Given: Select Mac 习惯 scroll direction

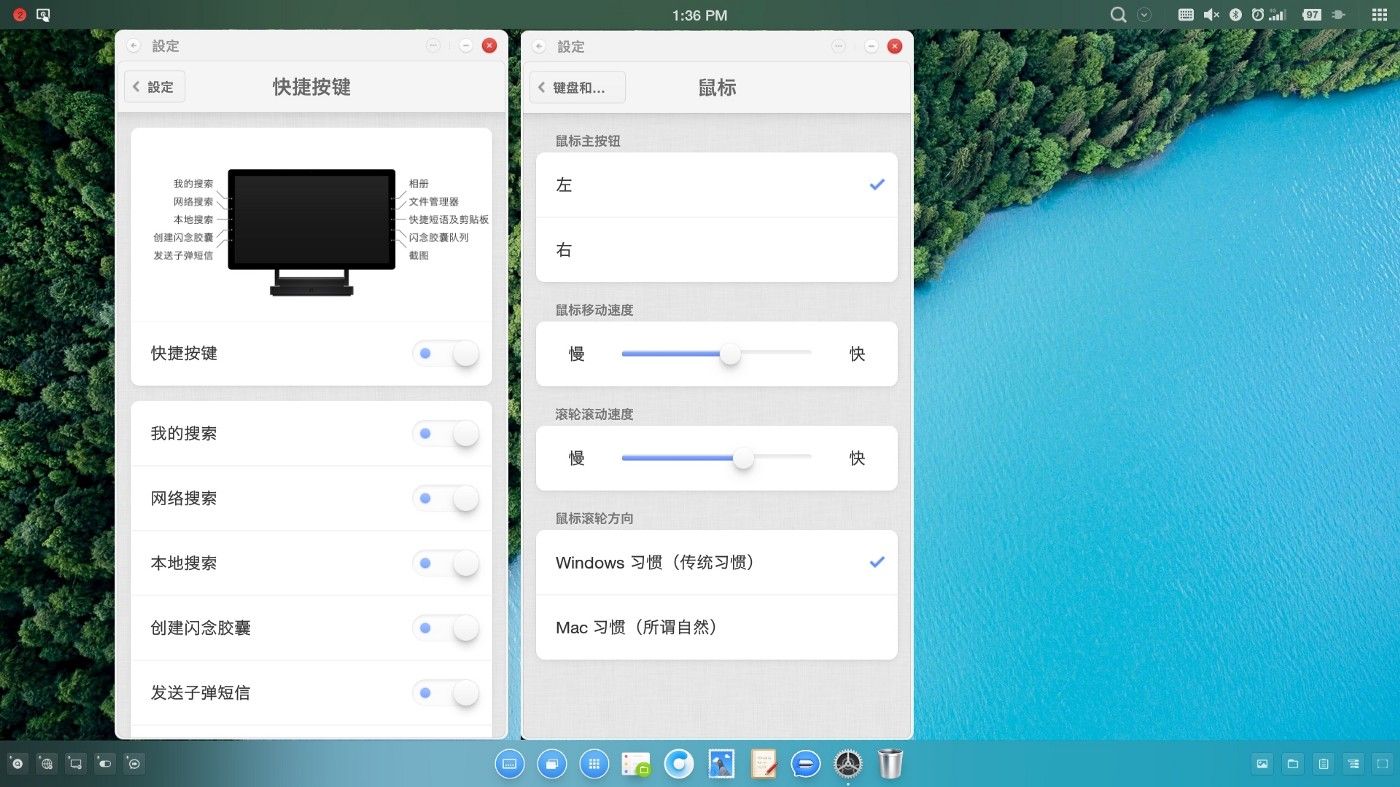Looking at the screenshot, I should point(716,627).
